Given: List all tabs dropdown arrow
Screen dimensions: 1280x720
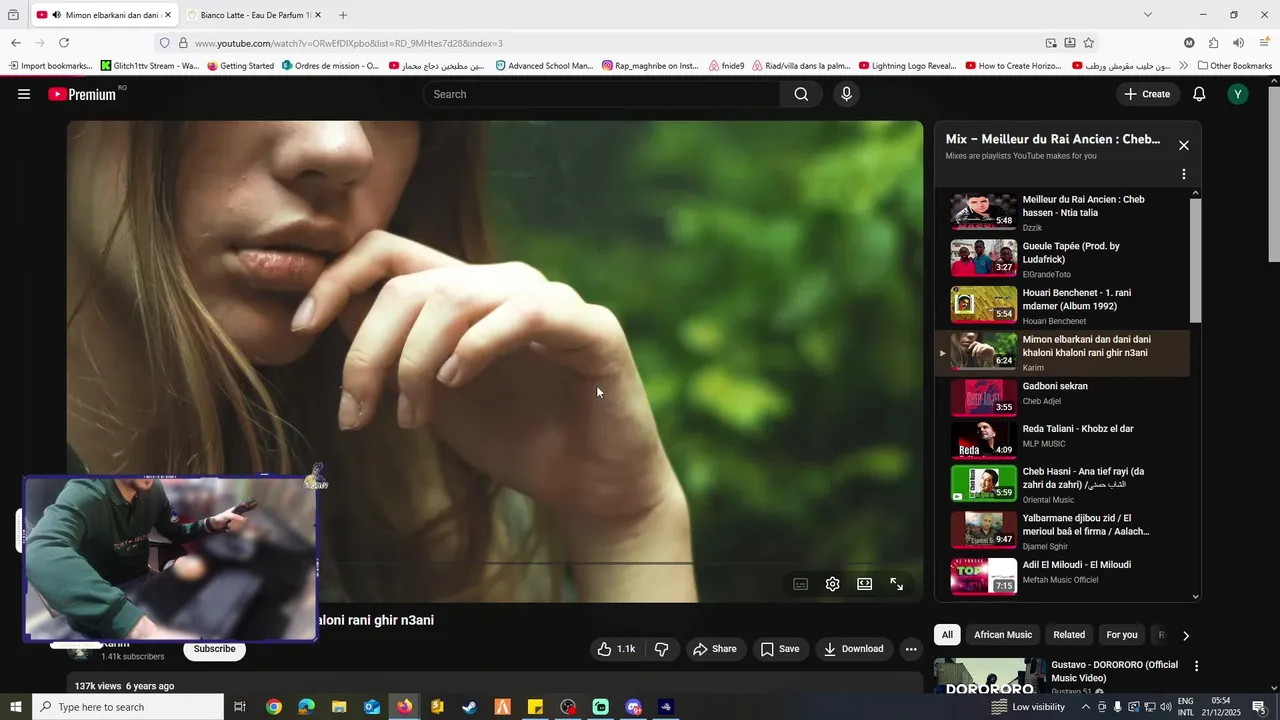Looking at the screenshot, I should coord(1148,15).
